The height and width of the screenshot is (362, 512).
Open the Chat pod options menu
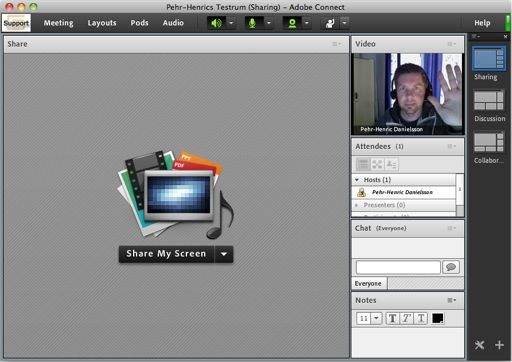(x=451, y=228)
